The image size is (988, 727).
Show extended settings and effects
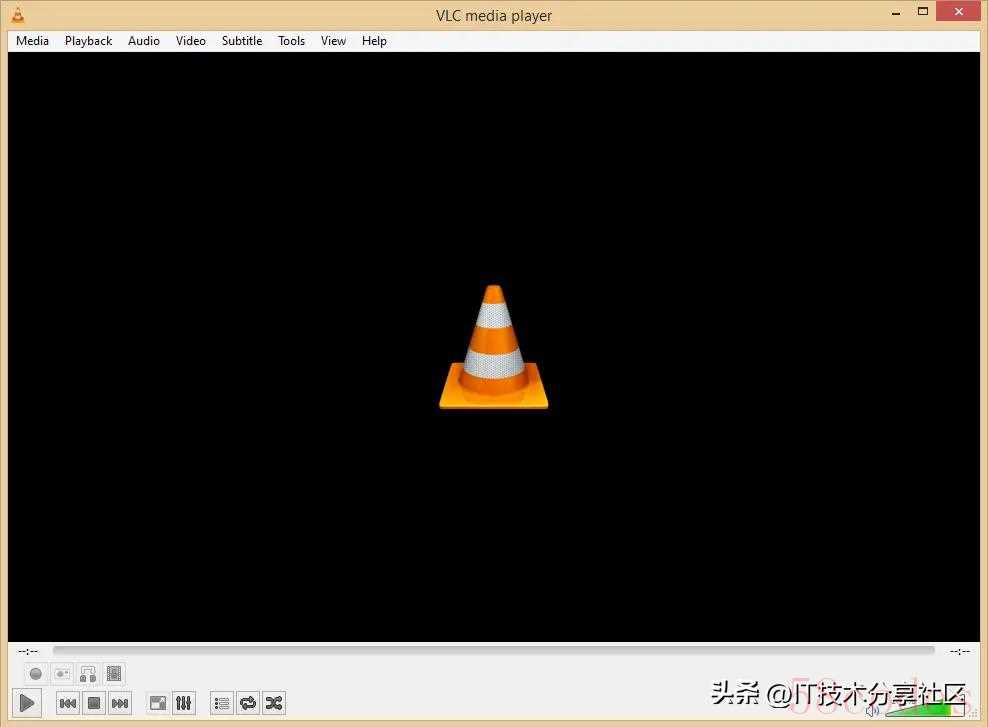(184, 703)
